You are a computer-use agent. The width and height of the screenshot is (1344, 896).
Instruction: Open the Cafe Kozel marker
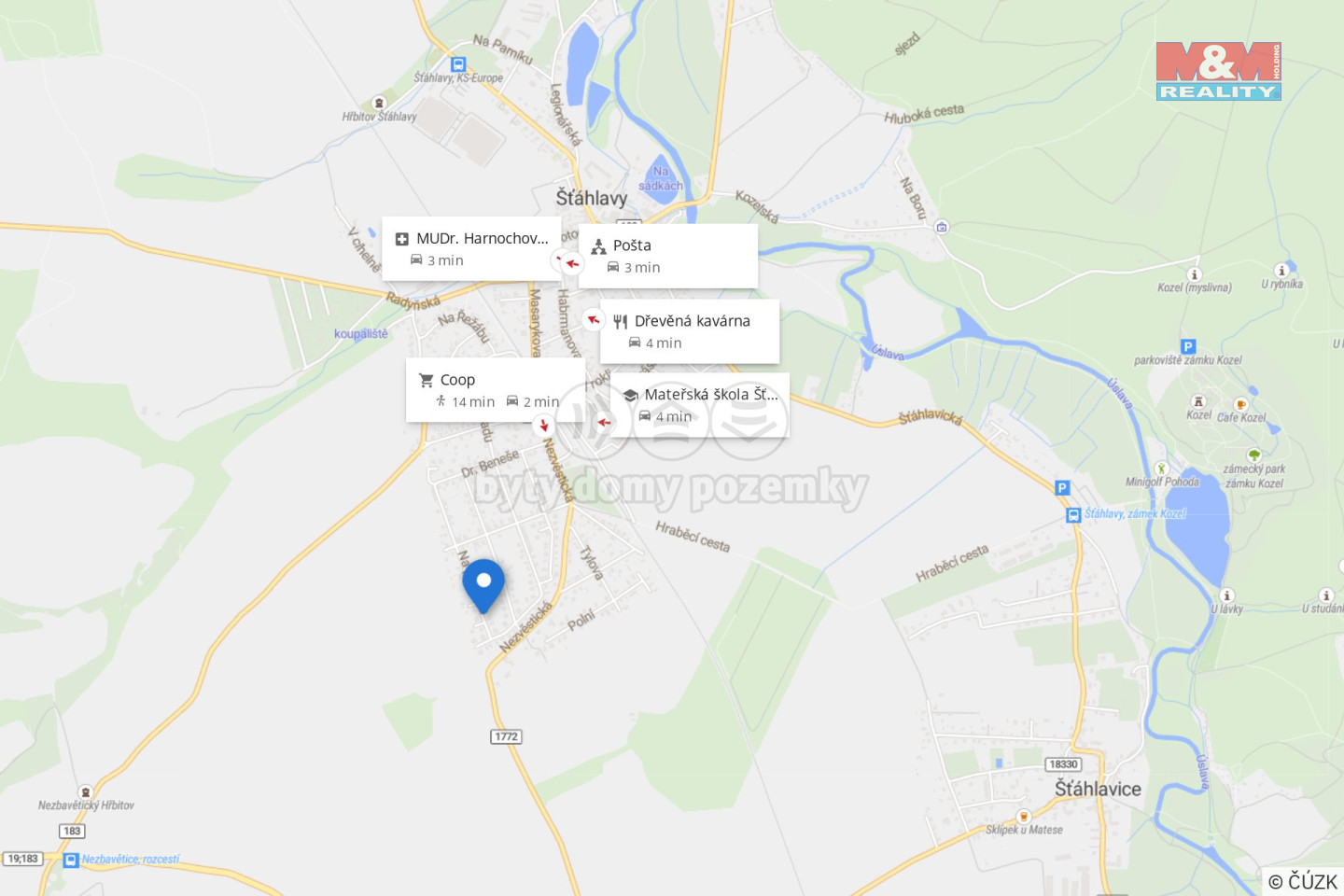pos(1240,404)
